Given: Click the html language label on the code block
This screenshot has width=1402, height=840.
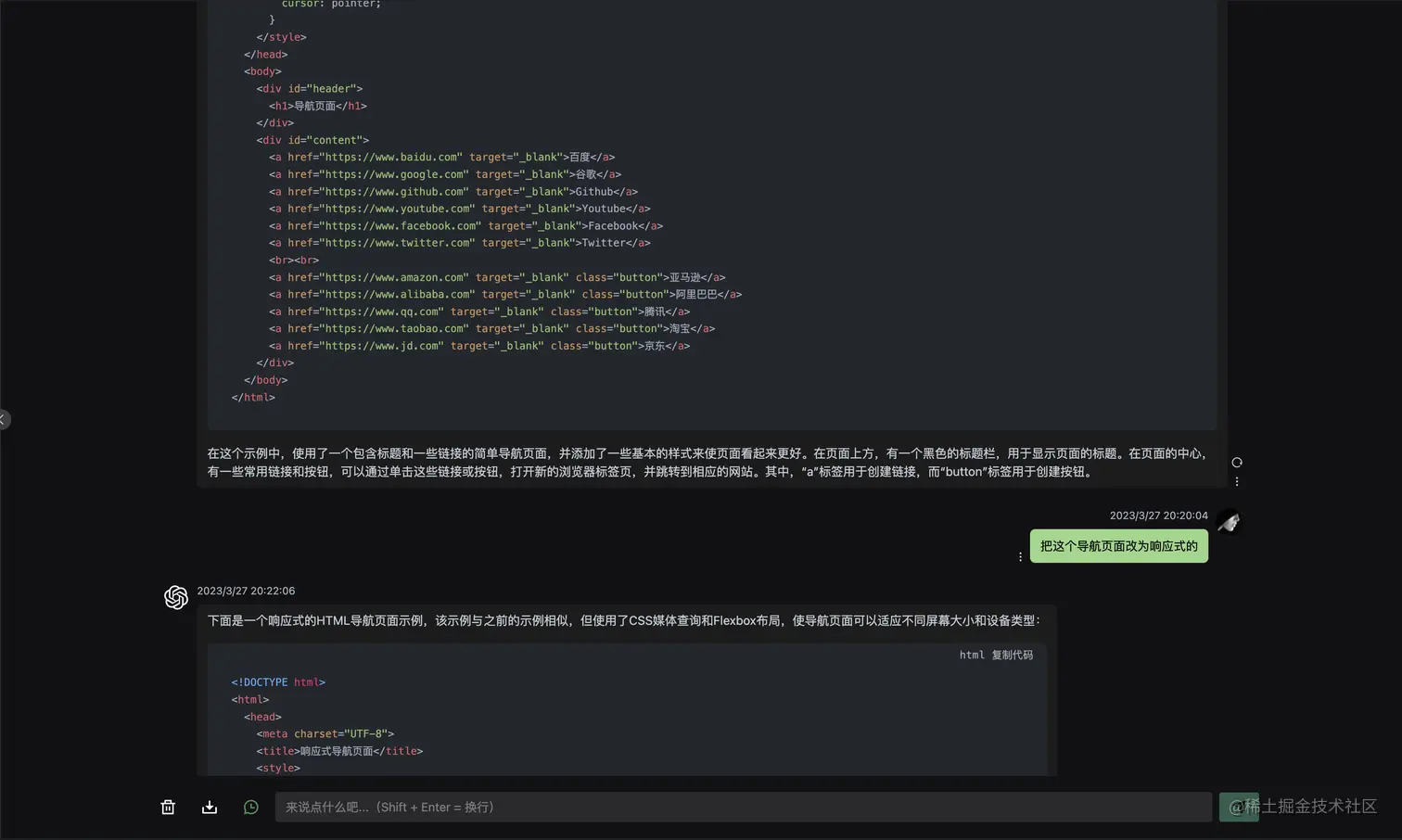Looking at the screenshot, I should (972, 655).
